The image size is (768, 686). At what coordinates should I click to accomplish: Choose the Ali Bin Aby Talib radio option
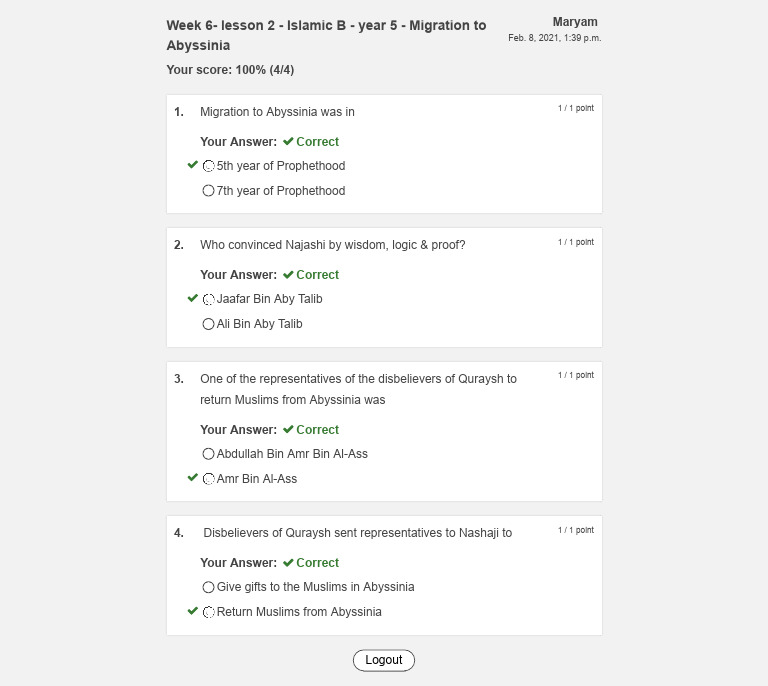209,324
